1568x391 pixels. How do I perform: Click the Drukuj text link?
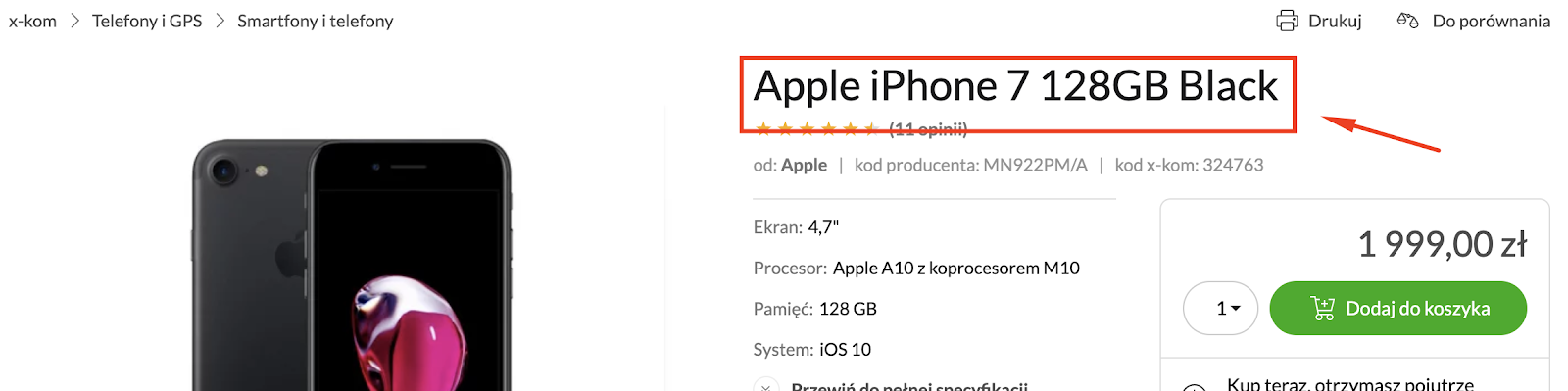1335,21
